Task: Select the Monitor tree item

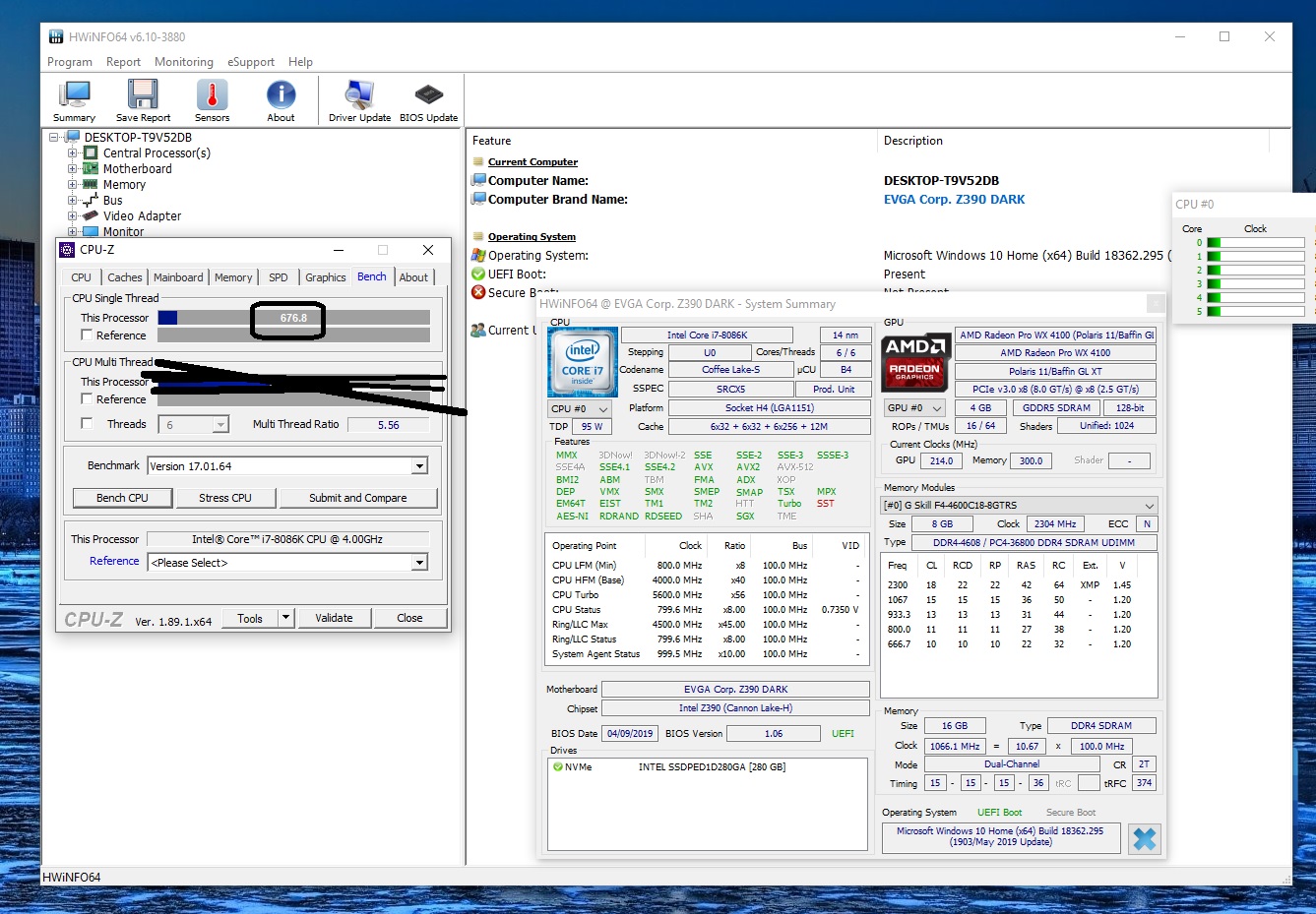Action: pos(124,232)
